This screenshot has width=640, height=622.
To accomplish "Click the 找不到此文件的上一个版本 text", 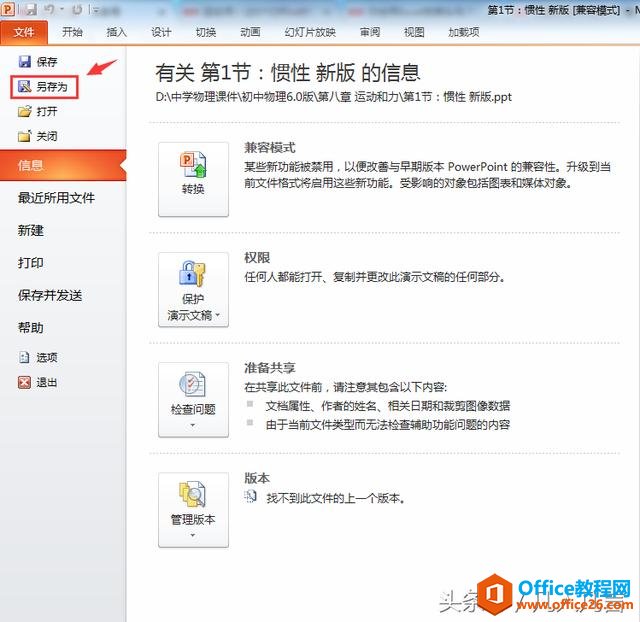I will (336, 498).
